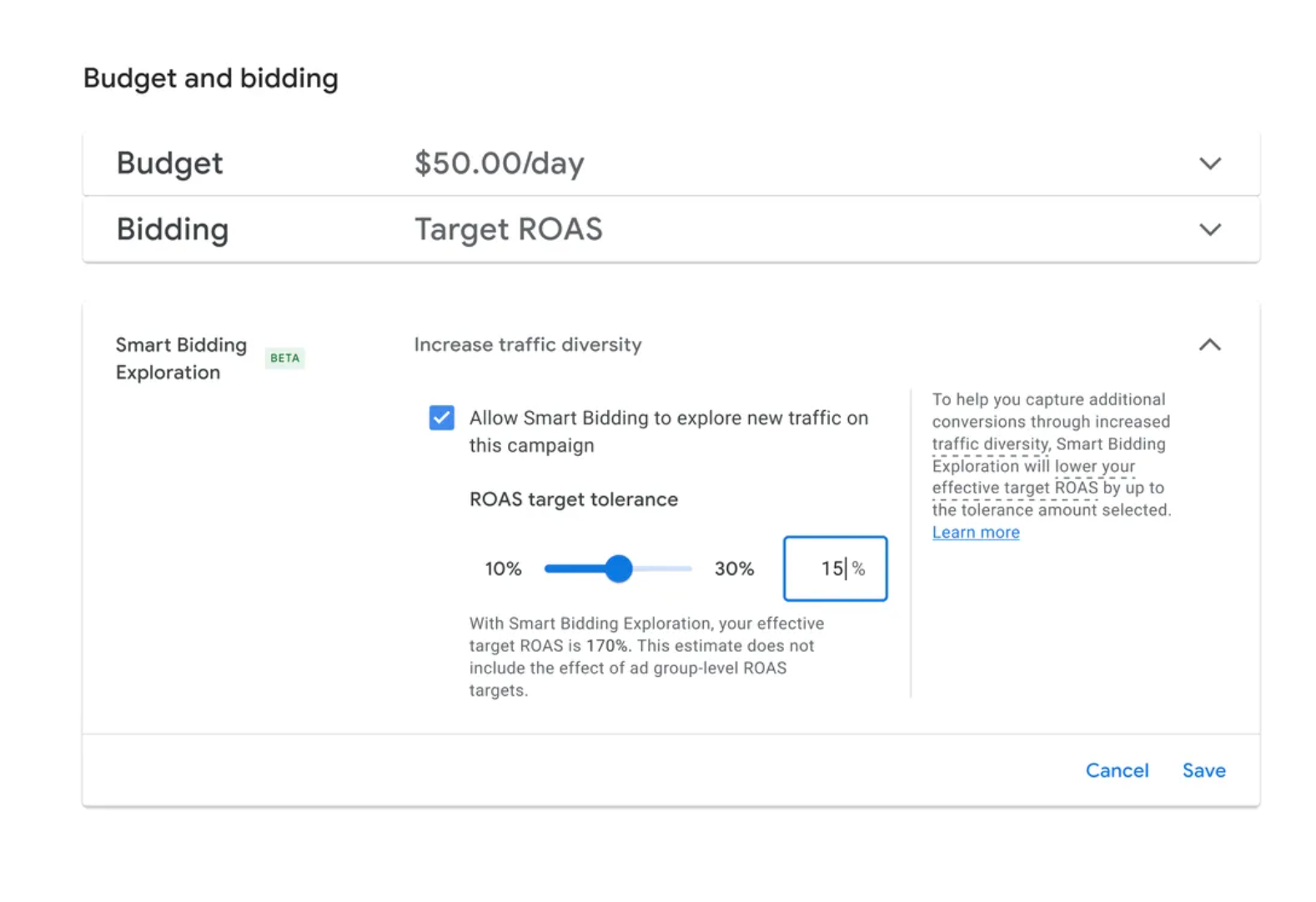
Task: Expand the Budget section chevron
Action: [x=1209, y=163]
